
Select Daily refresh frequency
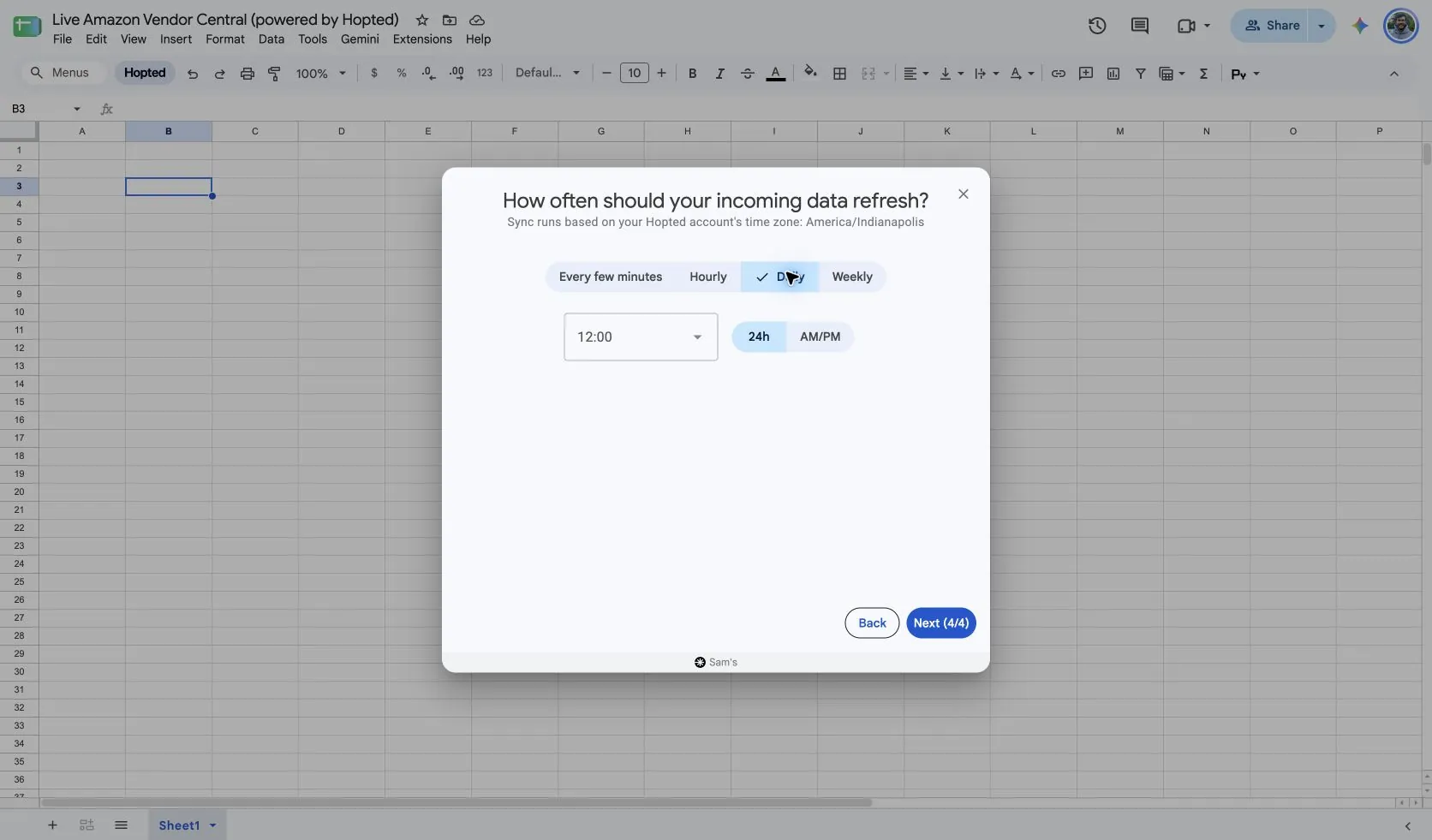[780, 277]
